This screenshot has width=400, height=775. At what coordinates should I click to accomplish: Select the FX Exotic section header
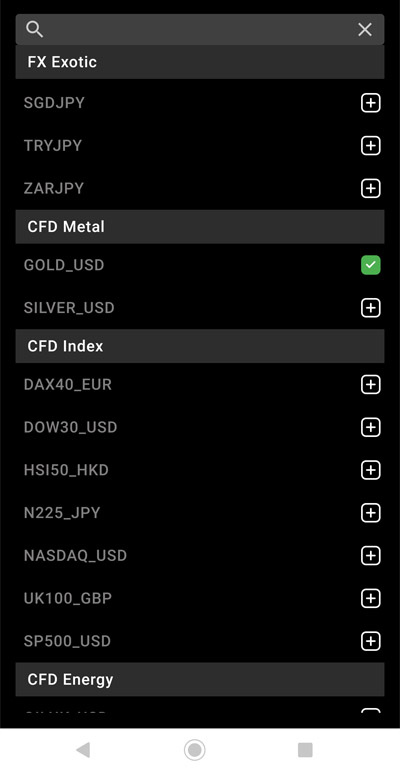tap(200, 62)
